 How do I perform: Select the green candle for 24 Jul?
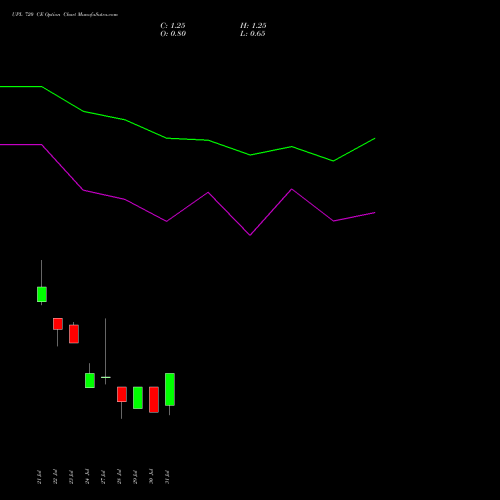[x=90, y=380]
